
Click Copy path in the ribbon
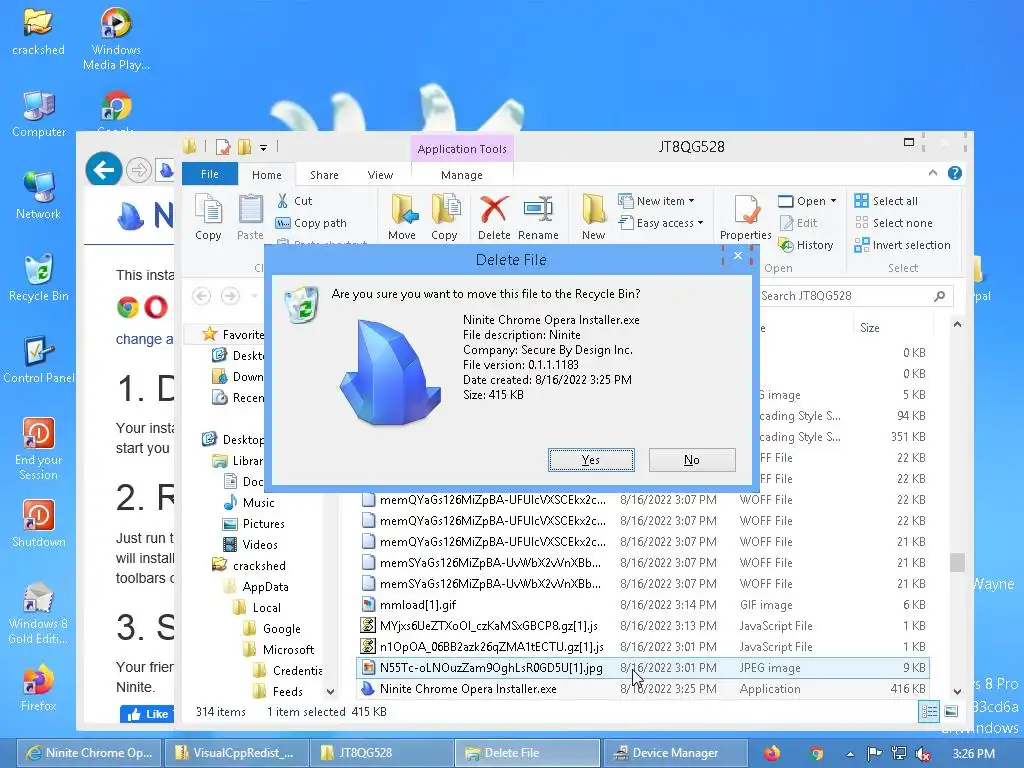[311, 223]
